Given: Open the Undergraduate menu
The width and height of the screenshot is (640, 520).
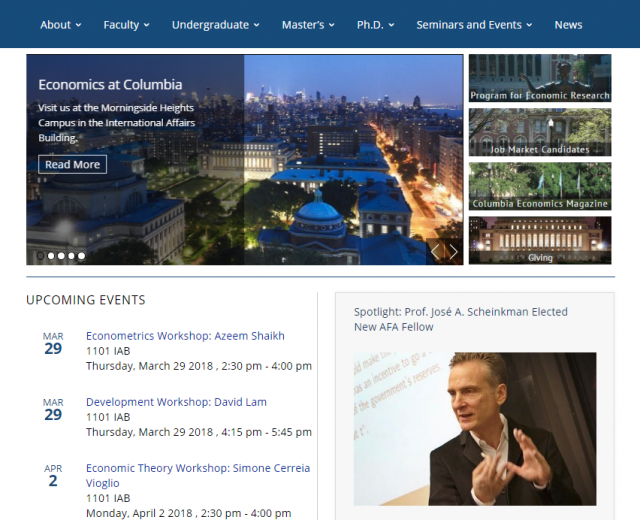Looking at the screenshot, I should pyautogui.click(x=216, y=25).
